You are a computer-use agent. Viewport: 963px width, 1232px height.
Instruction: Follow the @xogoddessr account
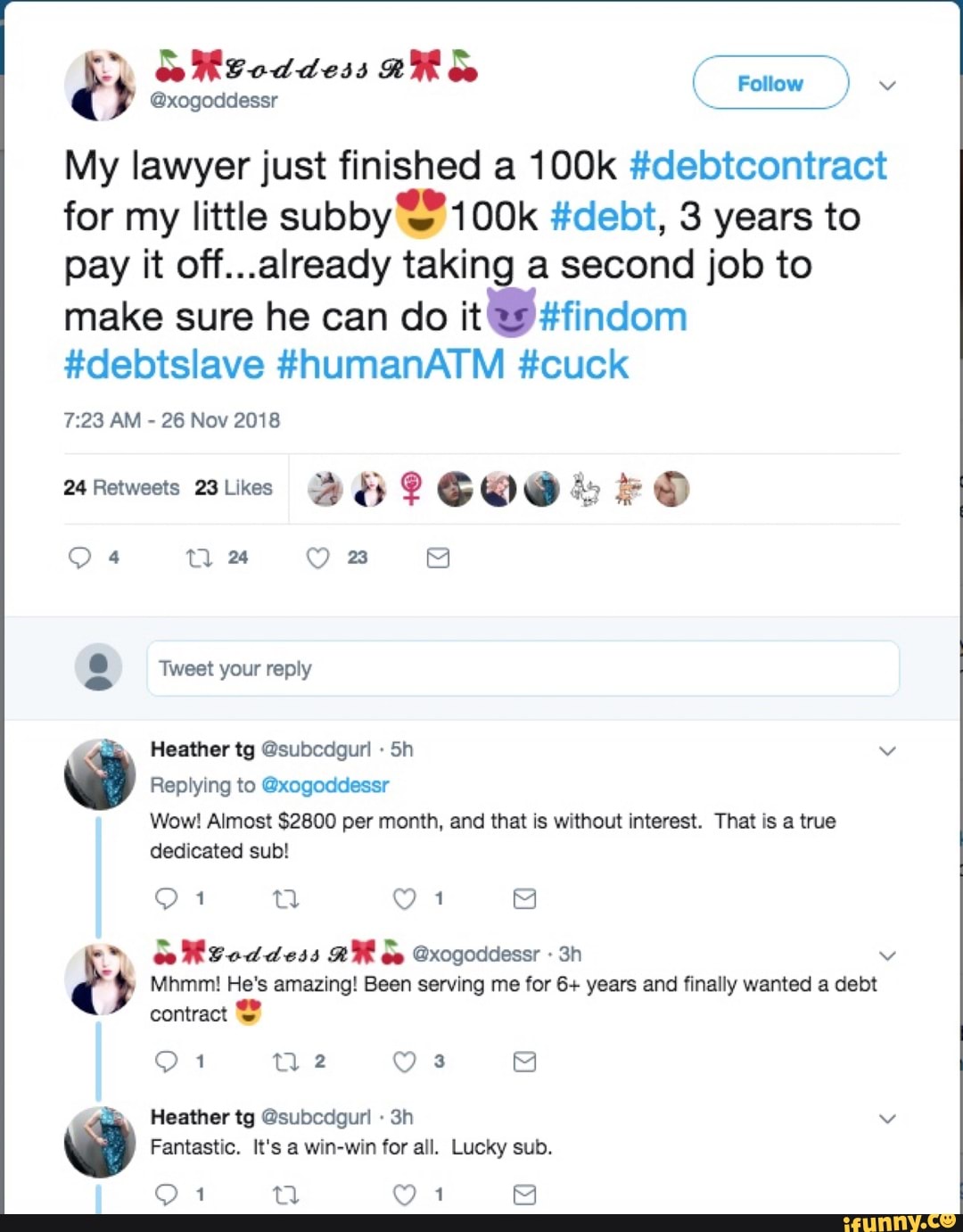tap(770, 83)
